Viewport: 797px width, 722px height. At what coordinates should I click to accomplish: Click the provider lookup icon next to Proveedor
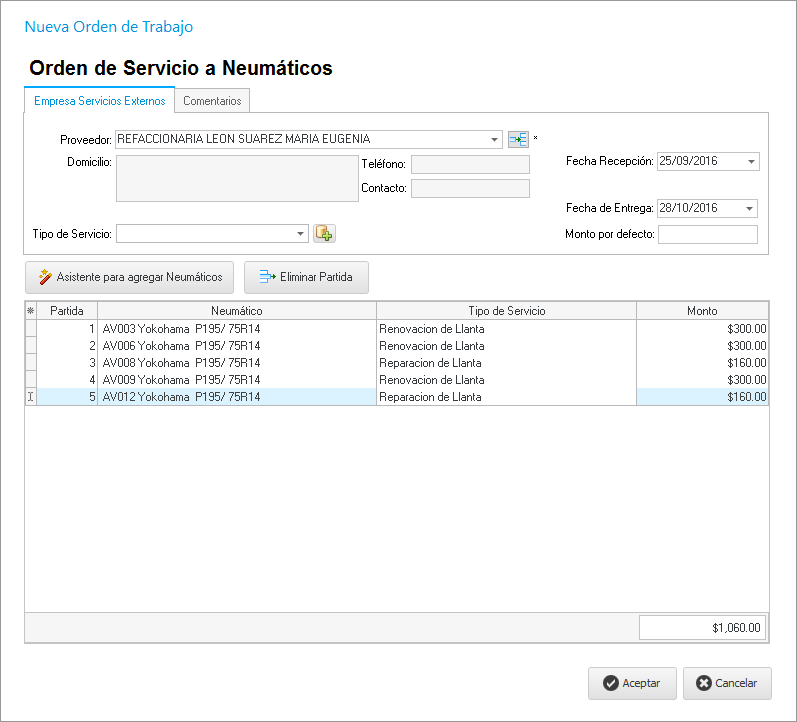518,139
